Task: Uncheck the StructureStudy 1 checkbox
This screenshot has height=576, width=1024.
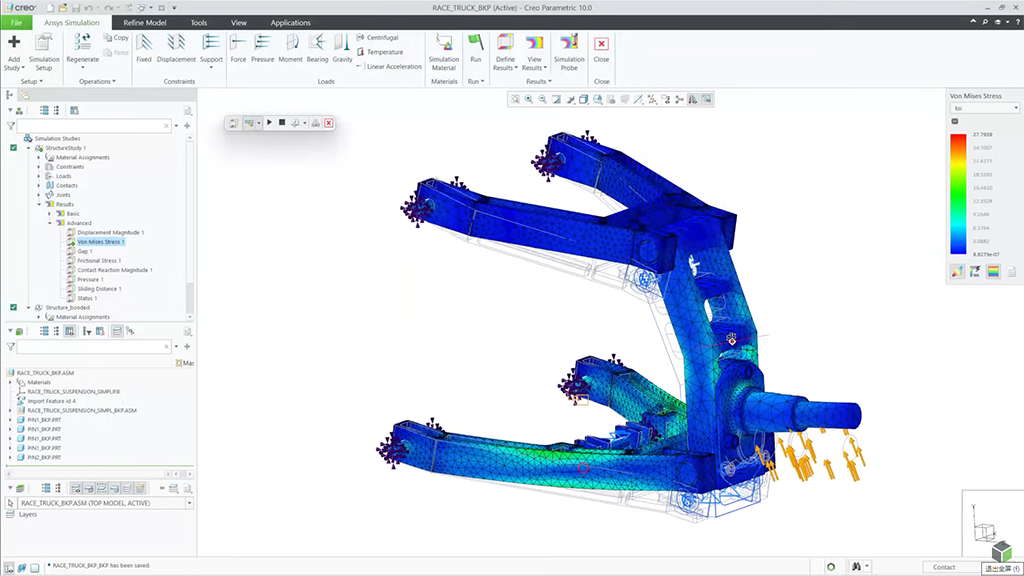Action: point(13,148)
